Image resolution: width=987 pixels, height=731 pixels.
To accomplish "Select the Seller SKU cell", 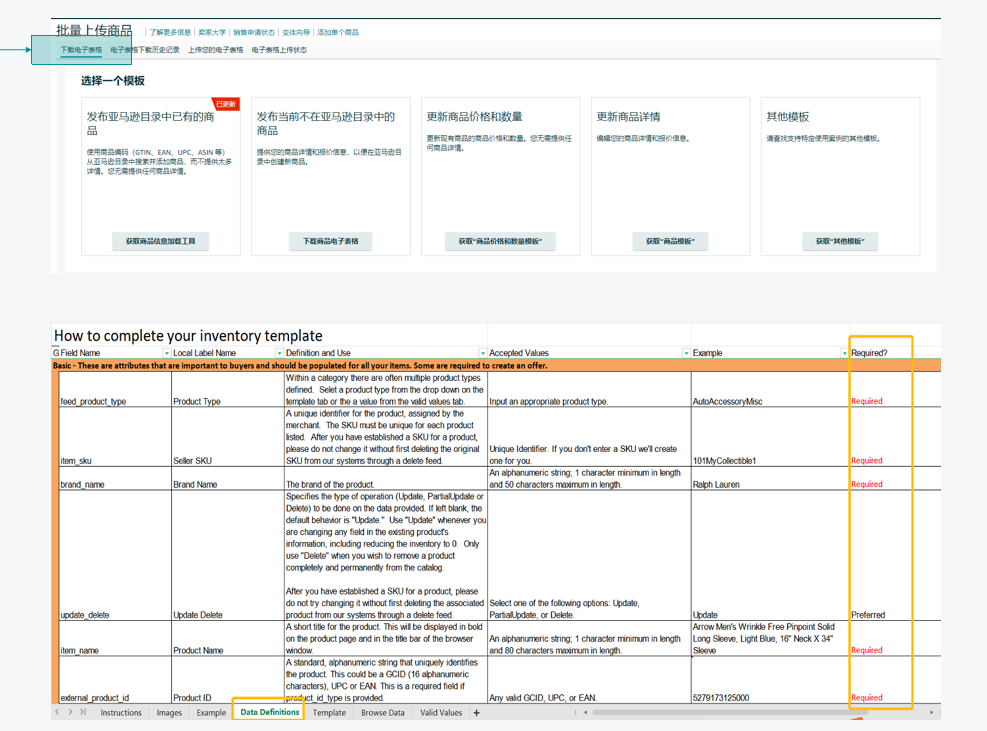I will (228, 437).
